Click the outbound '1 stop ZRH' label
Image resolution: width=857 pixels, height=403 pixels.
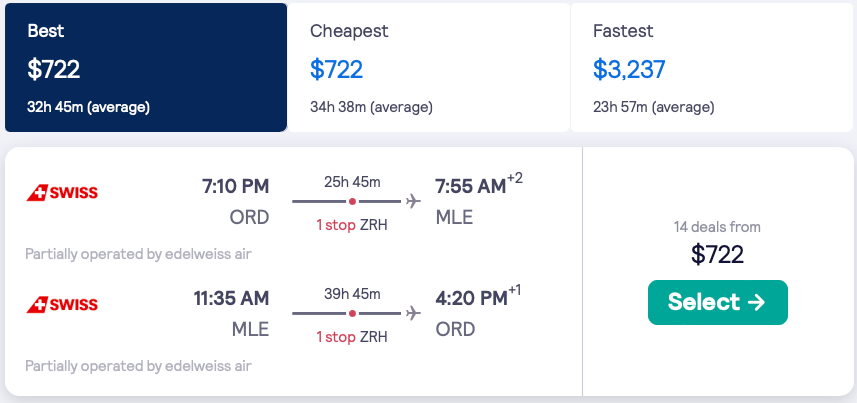[x=352, y=224]
